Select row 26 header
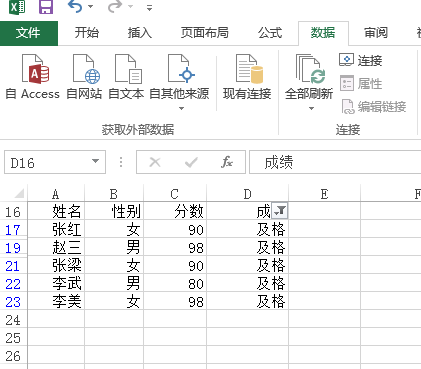 (x=13, y=356)
